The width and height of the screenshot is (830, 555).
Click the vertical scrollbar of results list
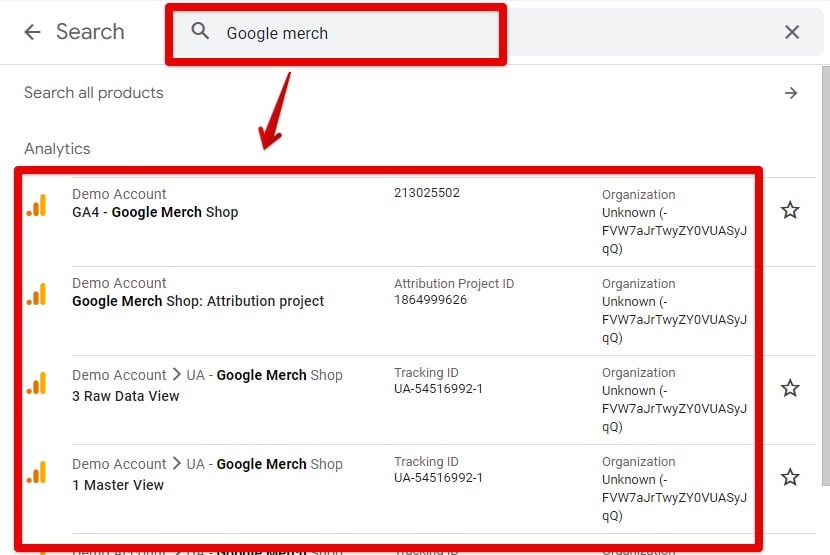click(825, 275)
